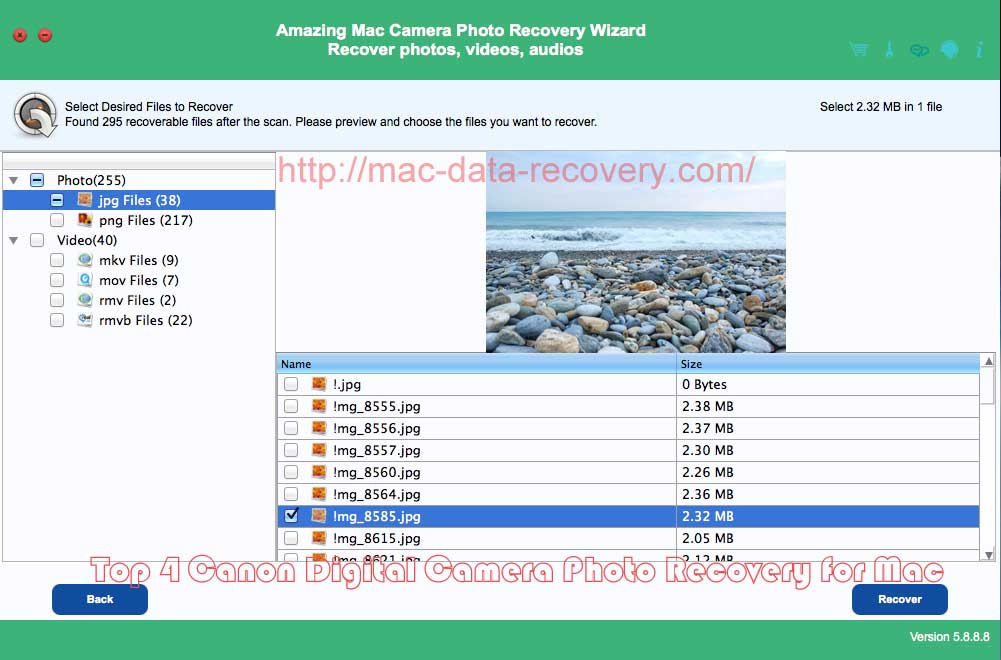
Task: Open the chat bubbles feedback icon
Action: [918, 50]
